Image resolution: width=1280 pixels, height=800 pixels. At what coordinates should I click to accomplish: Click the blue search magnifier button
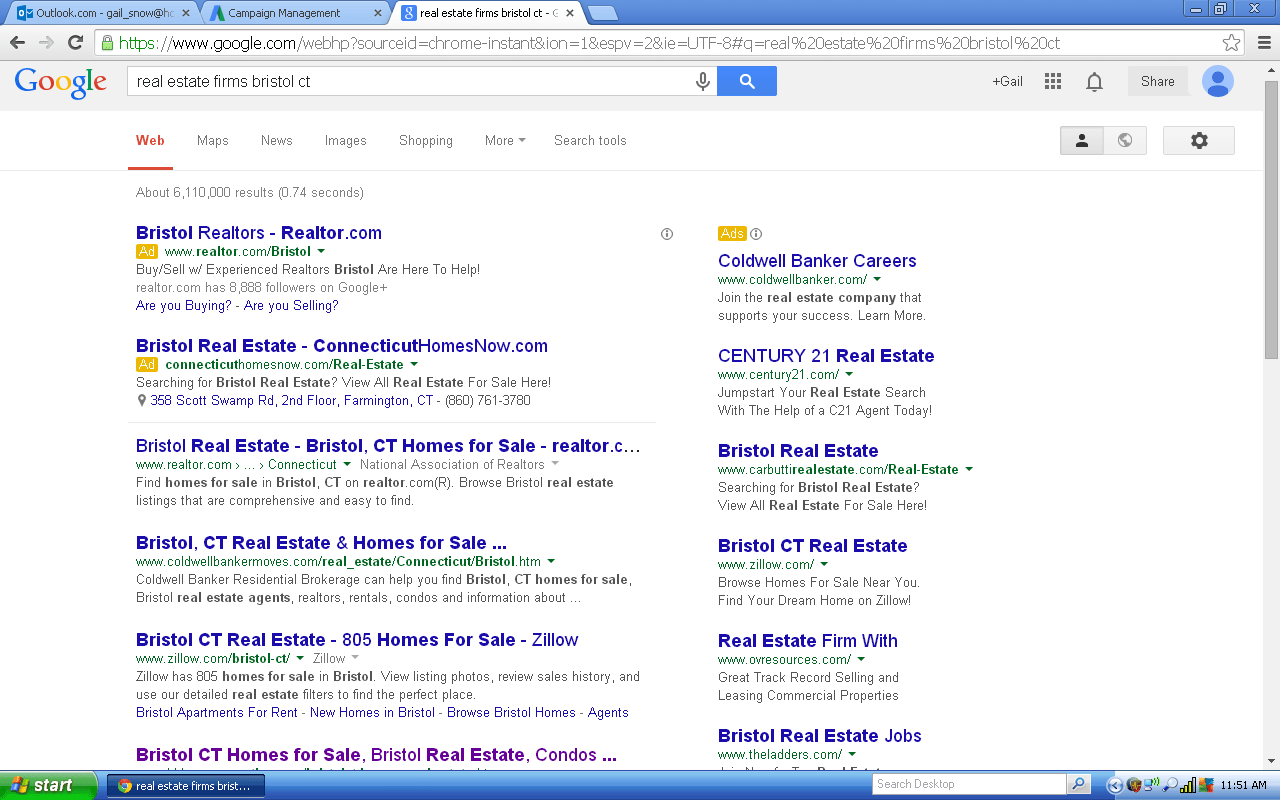coord(747,81)
